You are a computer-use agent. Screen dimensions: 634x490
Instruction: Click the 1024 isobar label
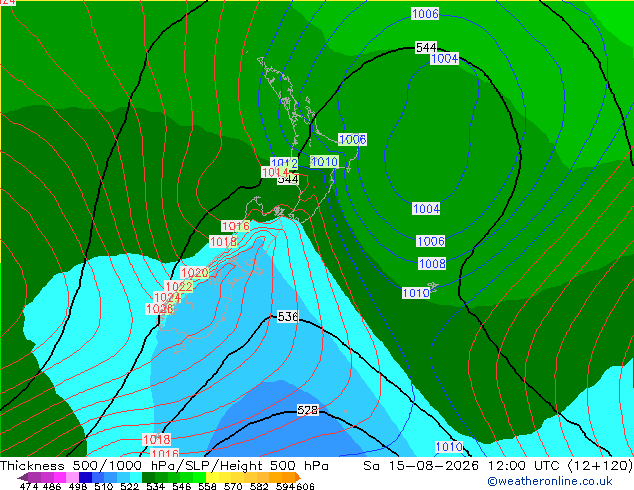click(167, 298)
